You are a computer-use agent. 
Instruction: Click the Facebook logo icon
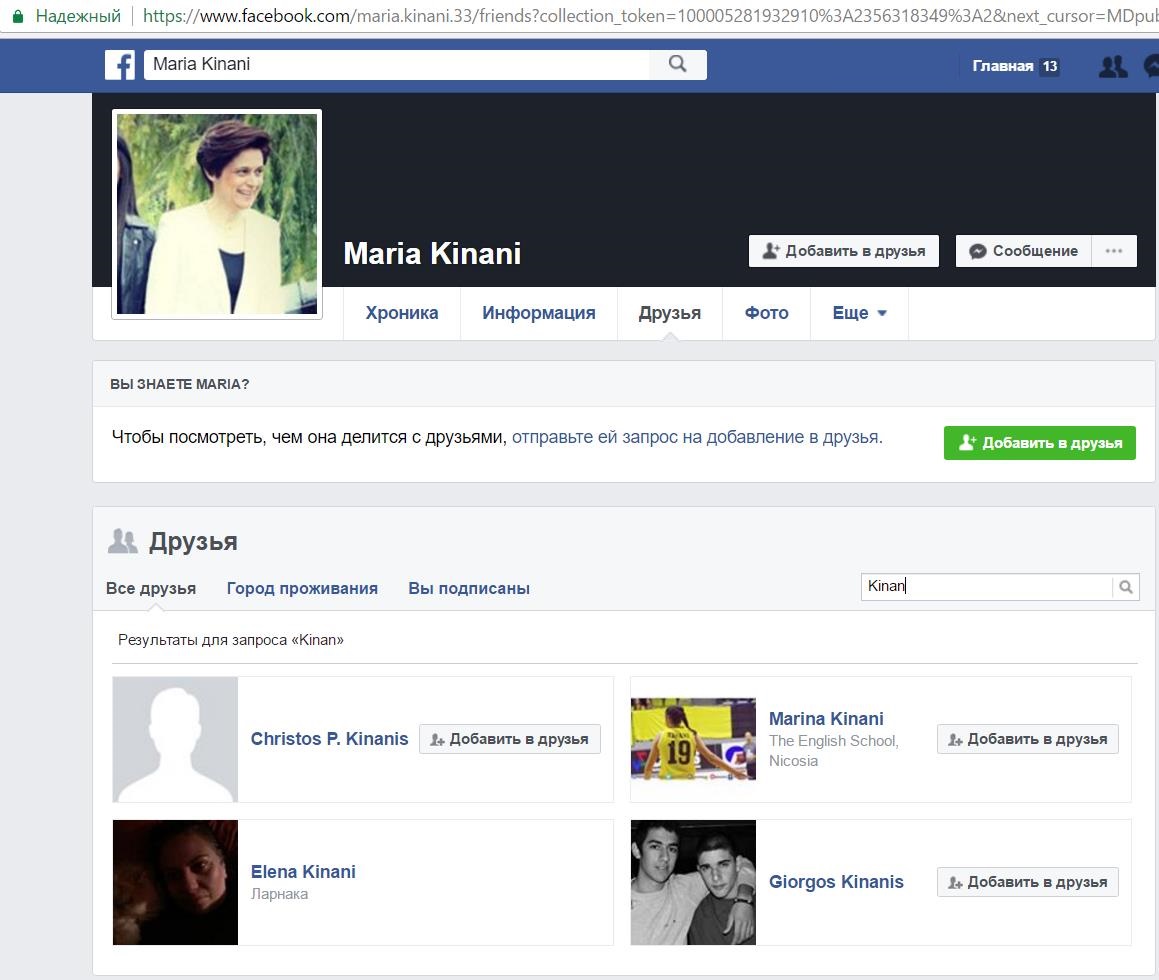tap(120, 65)
